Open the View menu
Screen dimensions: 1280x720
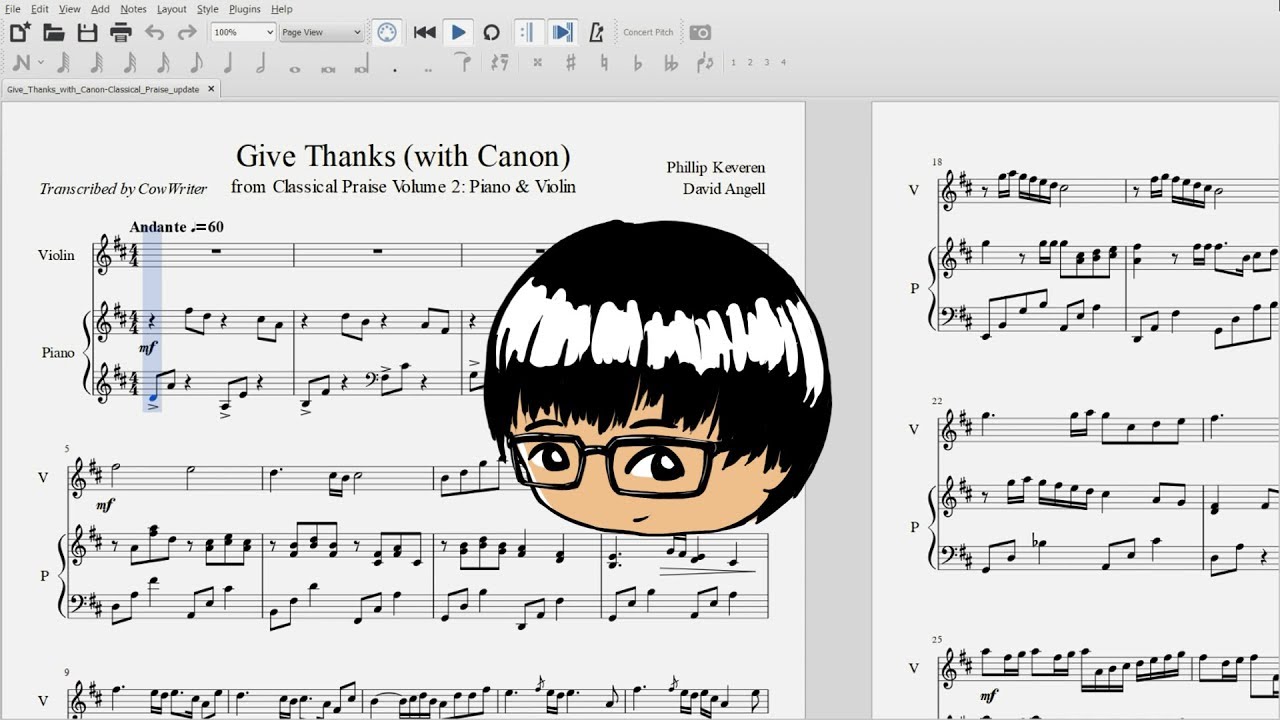point(70,9)
